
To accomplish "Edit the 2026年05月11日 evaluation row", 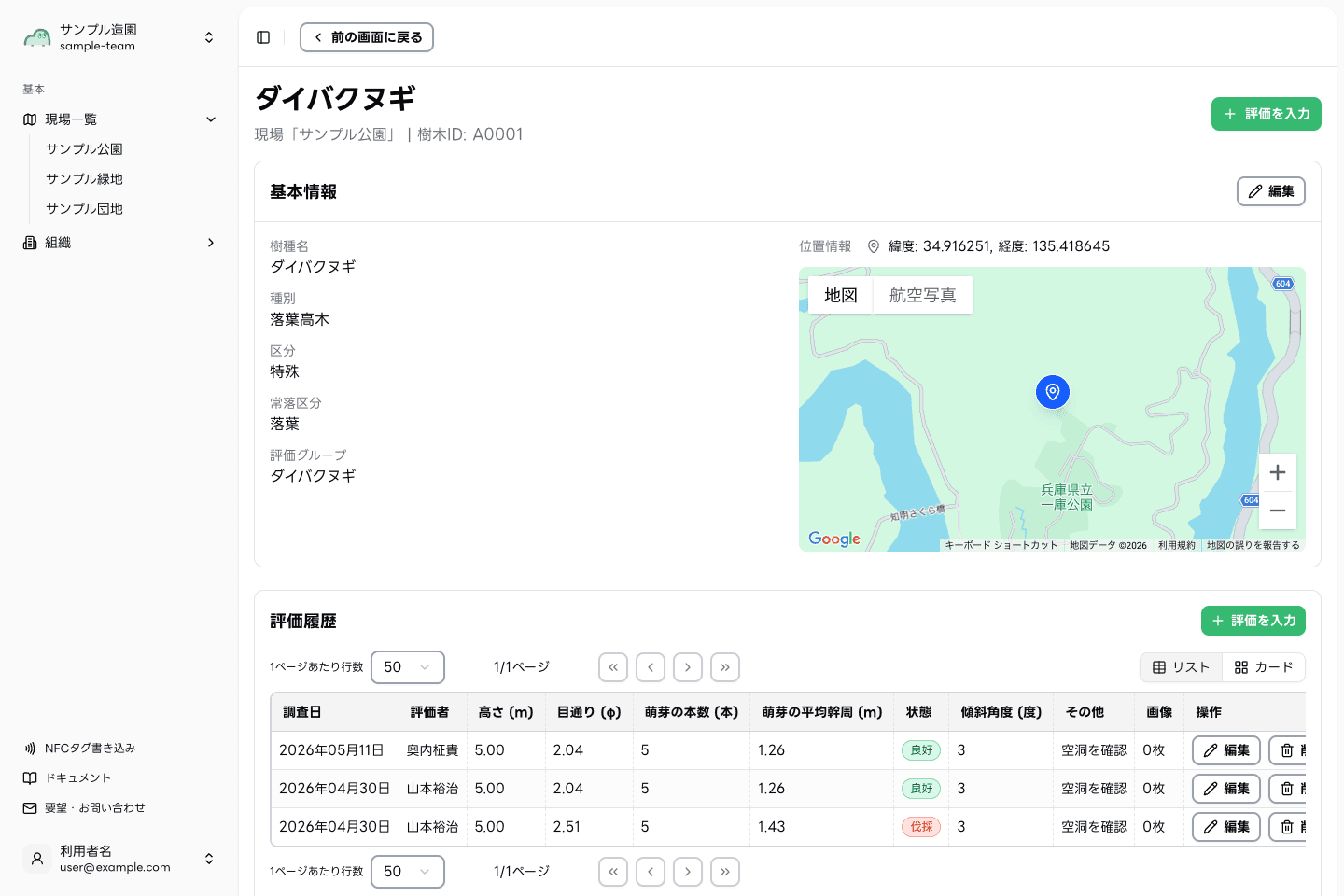I will point(1226,750).
